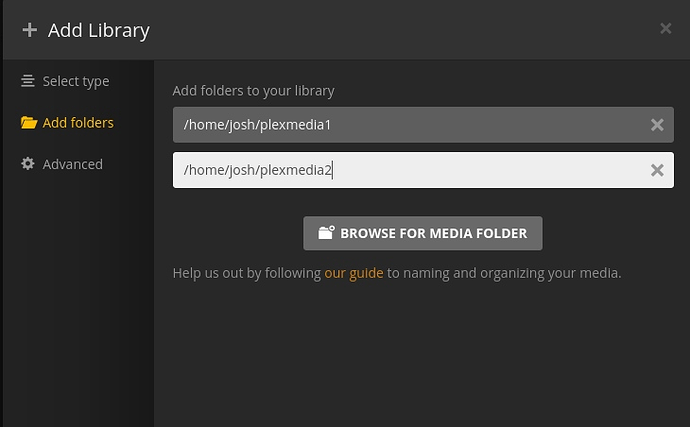Remove the /home/josh/plexmedia2 folder entry

click(x=657, y=170)
